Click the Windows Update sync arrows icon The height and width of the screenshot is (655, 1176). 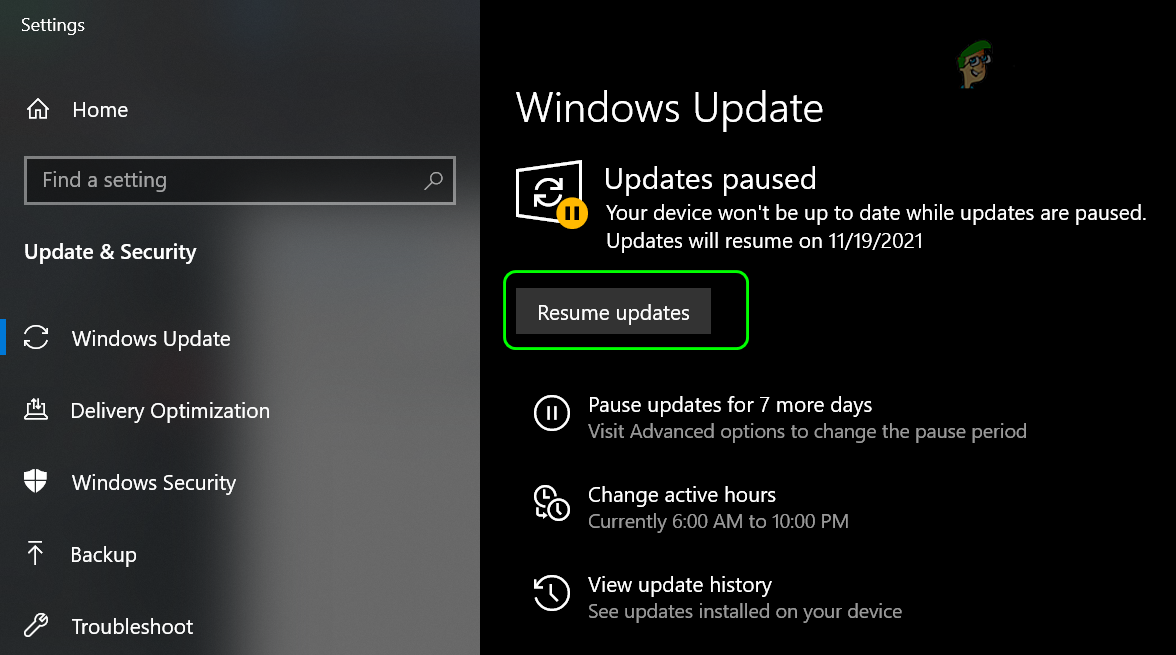(x=36, y=338)
